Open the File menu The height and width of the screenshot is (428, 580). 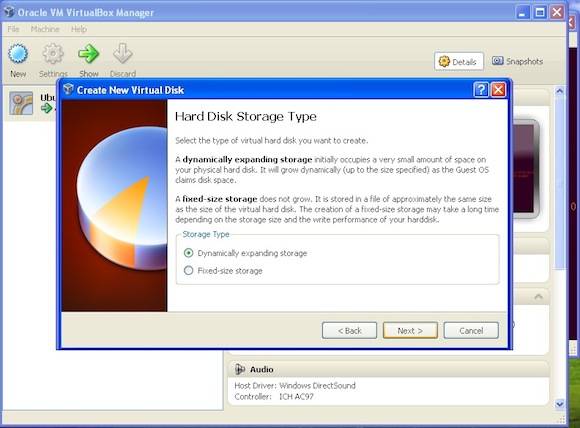click(x=13, y=29)
